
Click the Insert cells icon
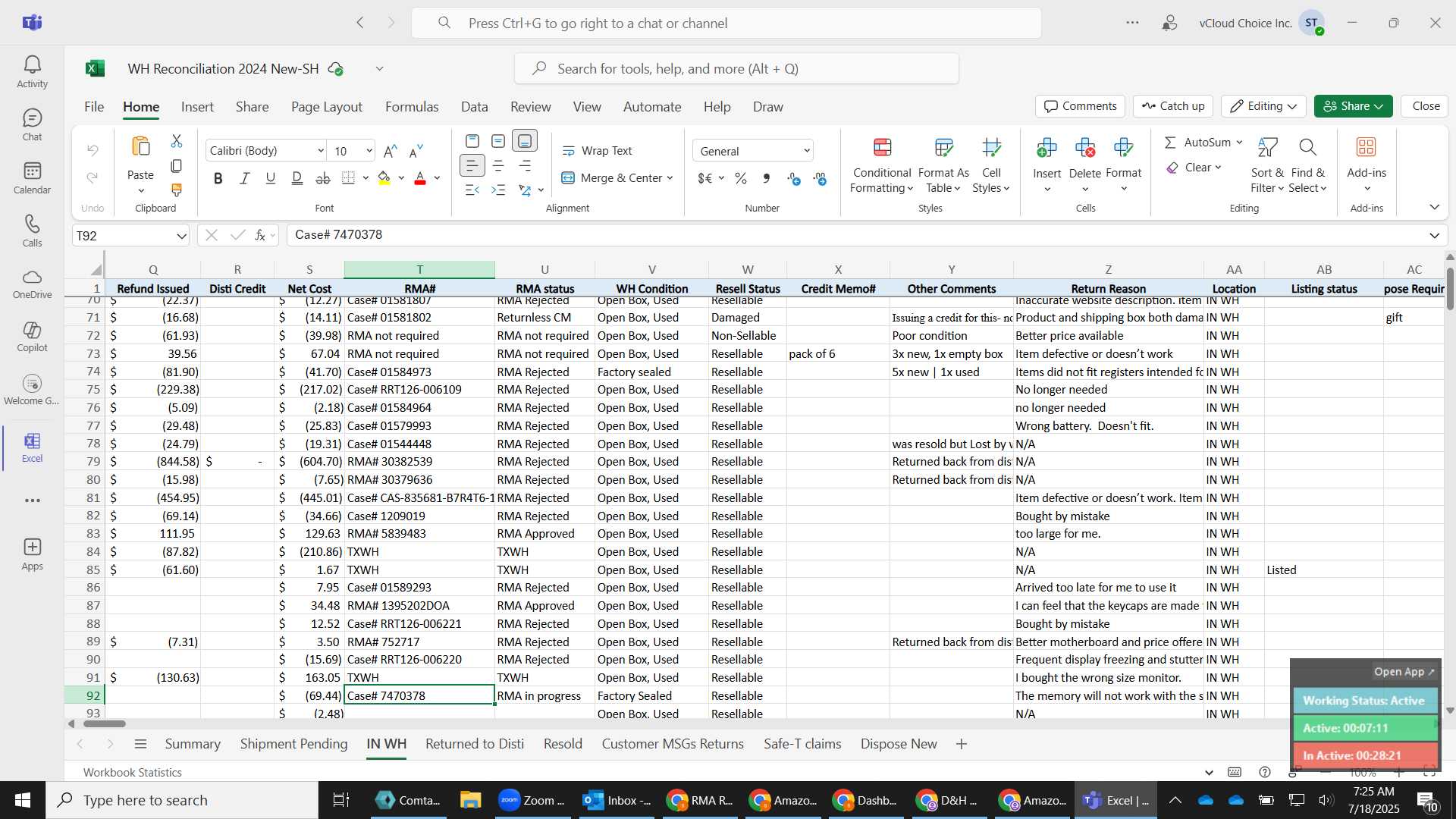pyautogui.click(x=1046, y=147)
